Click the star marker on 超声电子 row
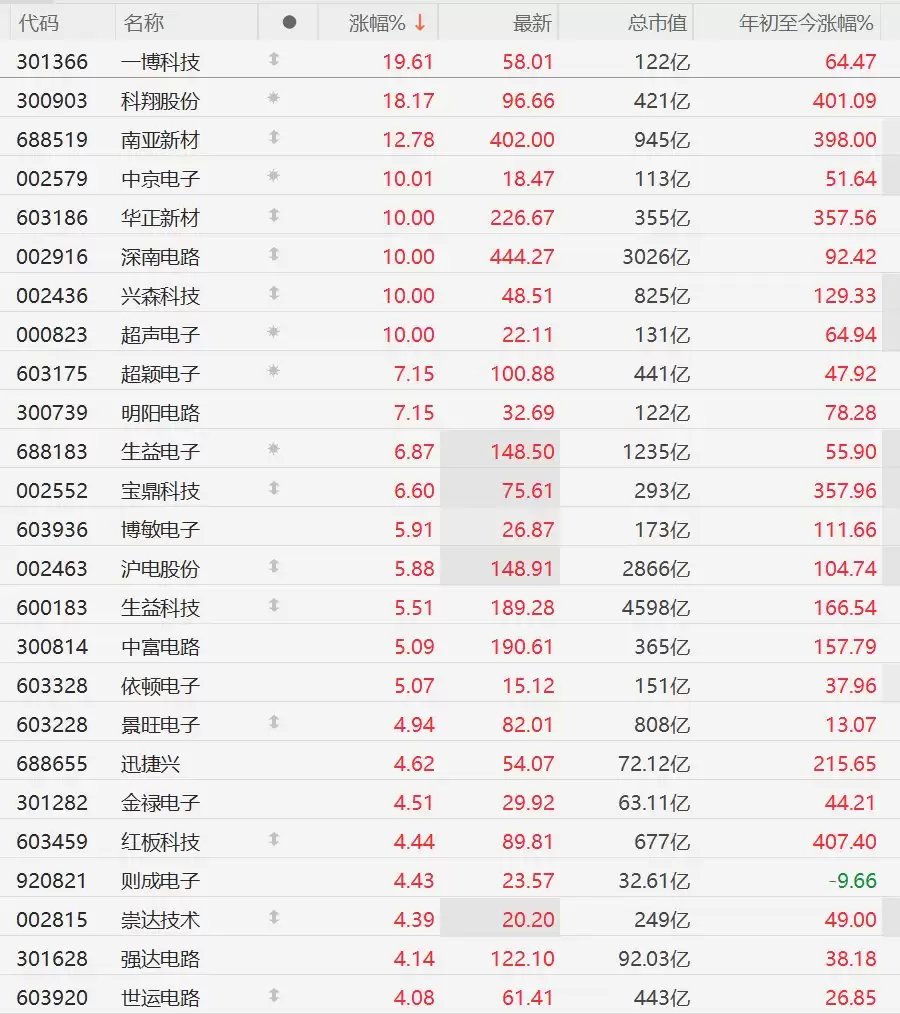Image resolution: width=900 pixels, height=1014 pixels. coord(274,332)
